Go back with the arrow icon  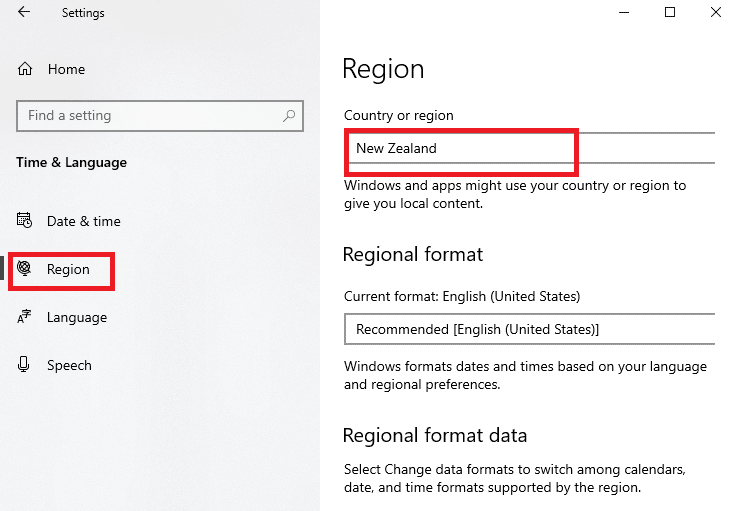pyautogui.click(x=24, y=12)
